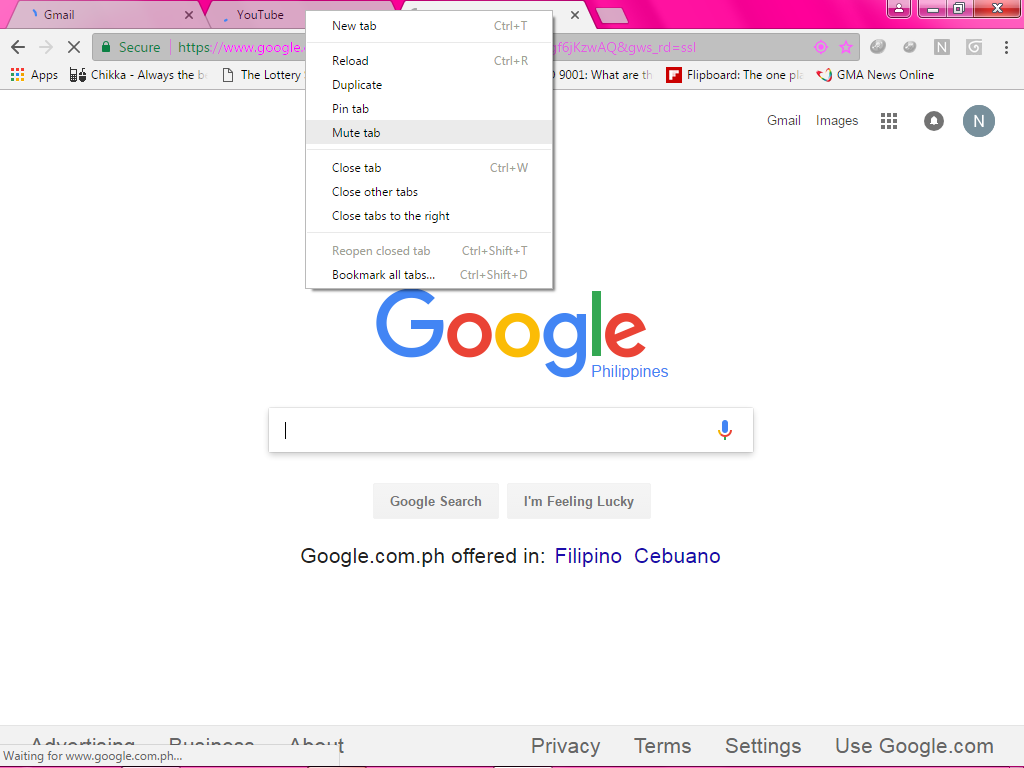
Task: Switch language to Filipino
Action: tap(588, 556)
